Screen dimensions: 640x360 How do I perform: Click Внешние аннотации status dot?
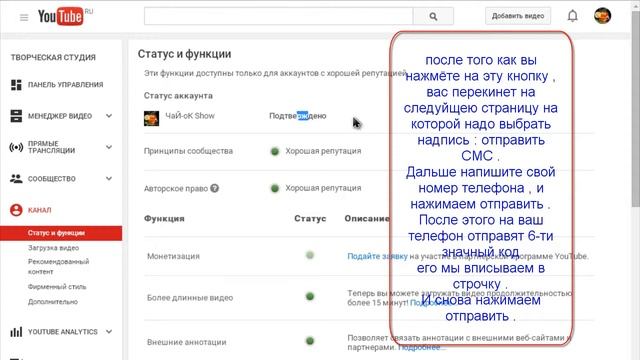(310, 340)
